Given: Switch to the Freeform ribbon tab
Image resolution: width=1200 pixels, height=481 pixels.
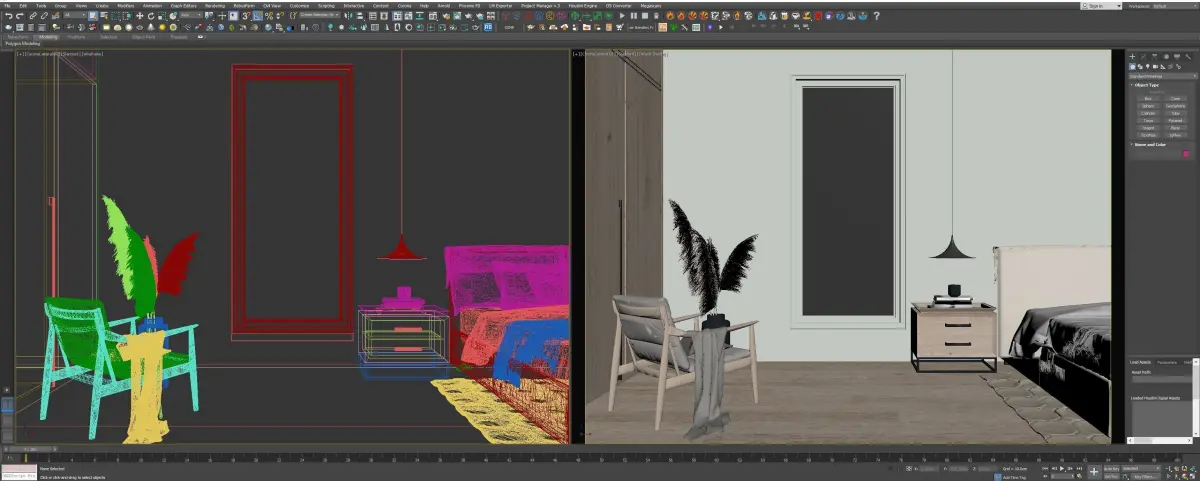Looking at the screenshot, I should click(76, 37).
